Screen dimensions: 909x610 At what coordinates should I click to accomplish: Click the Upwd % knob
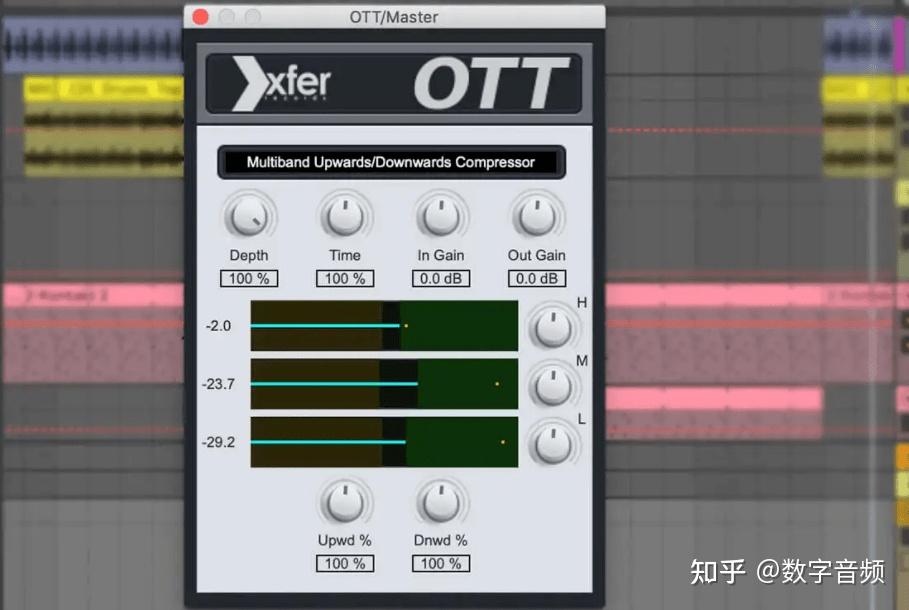click(x=345, y=502)
